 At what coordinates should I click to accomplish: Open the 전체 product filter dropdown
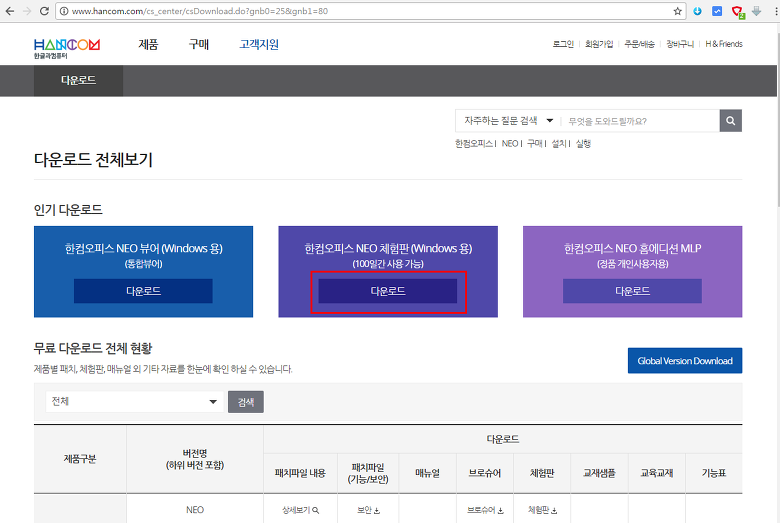pos(134,402)
